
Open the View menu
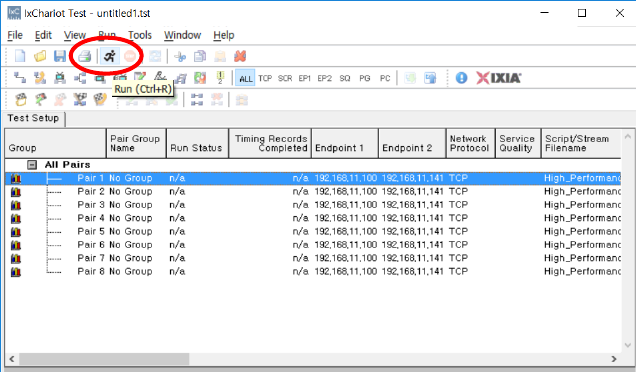75,35
